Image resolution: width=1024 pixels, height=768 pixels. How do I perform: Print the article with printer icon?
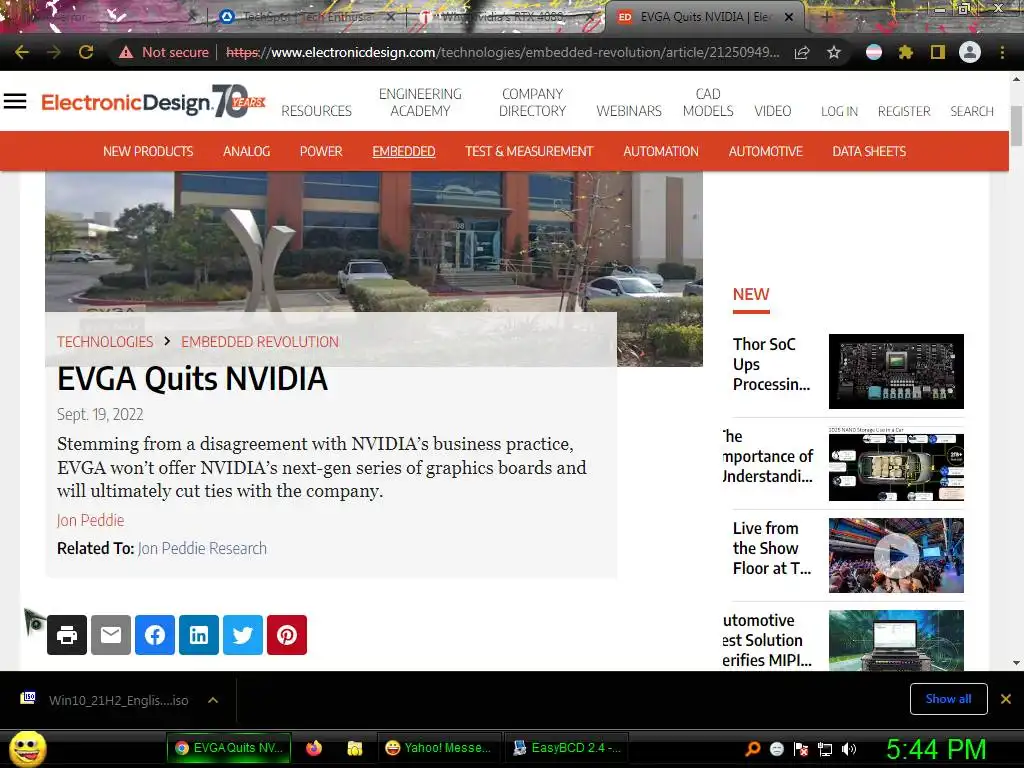pyautogui.click(x=67, y=635)
